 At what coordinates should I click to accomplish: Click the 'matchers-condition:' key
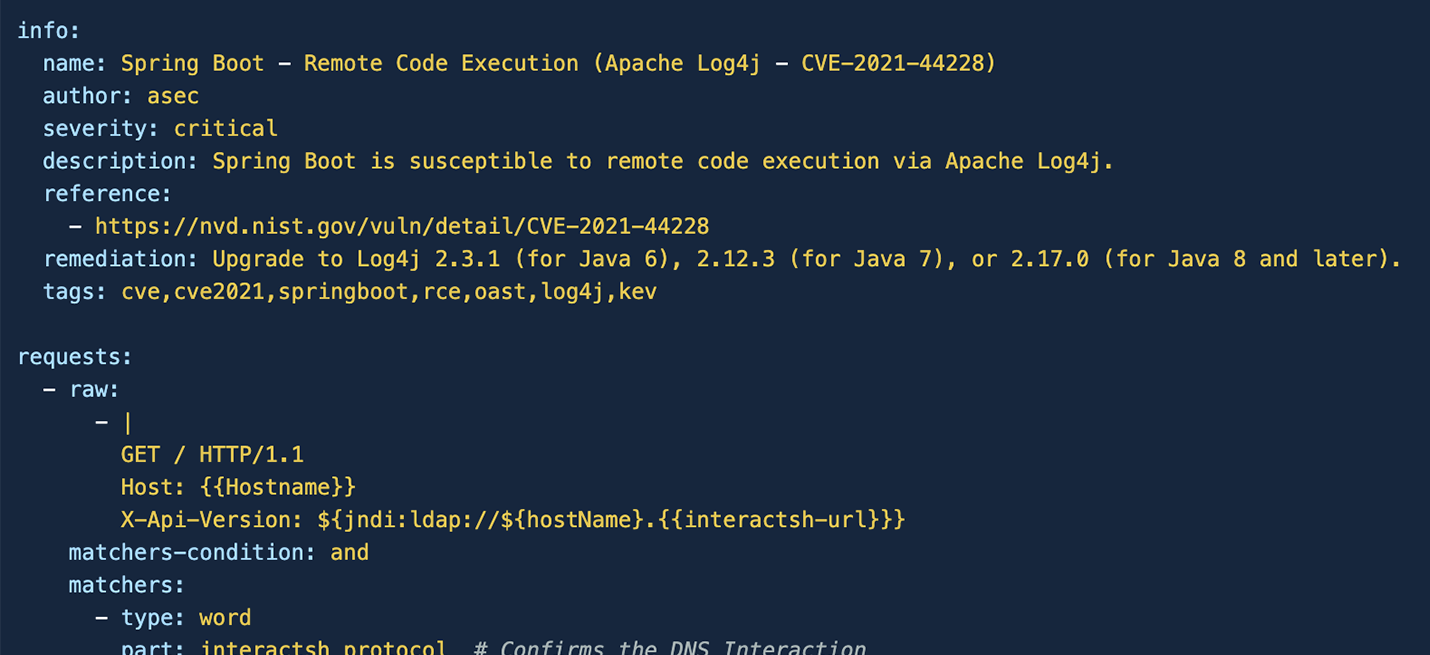tap(193, 552)
